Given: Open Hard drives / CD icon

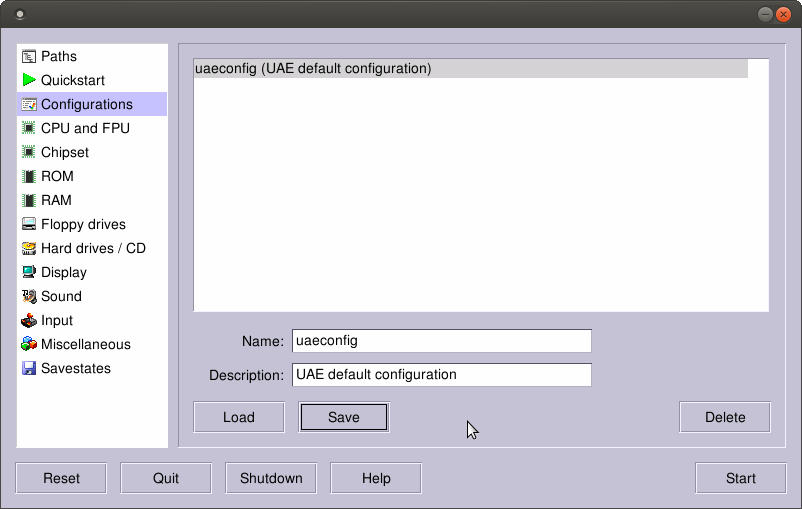Looking at the screenshot, I should tap(29, 249).
